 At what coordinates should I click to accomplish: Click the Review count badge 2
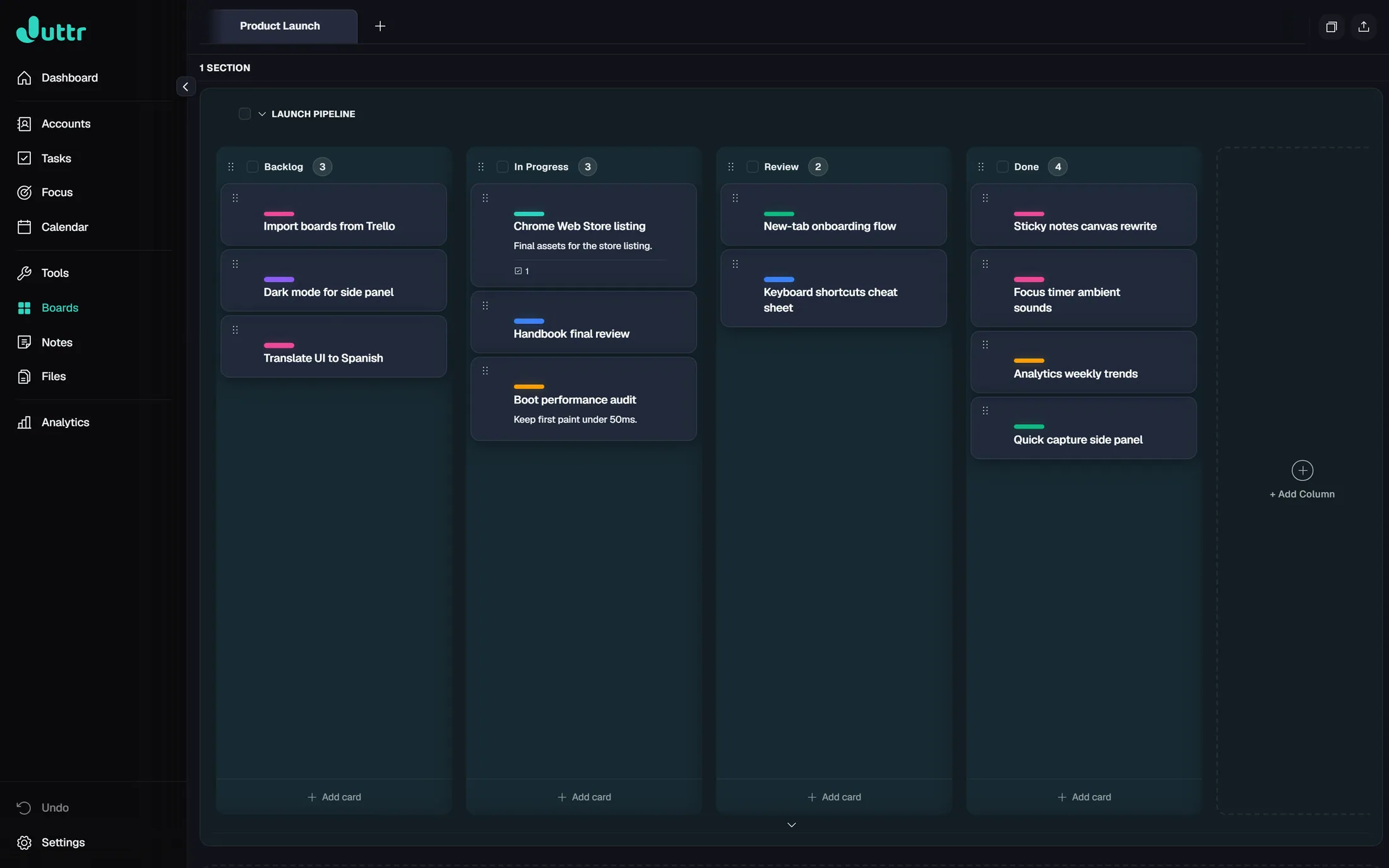818,167
